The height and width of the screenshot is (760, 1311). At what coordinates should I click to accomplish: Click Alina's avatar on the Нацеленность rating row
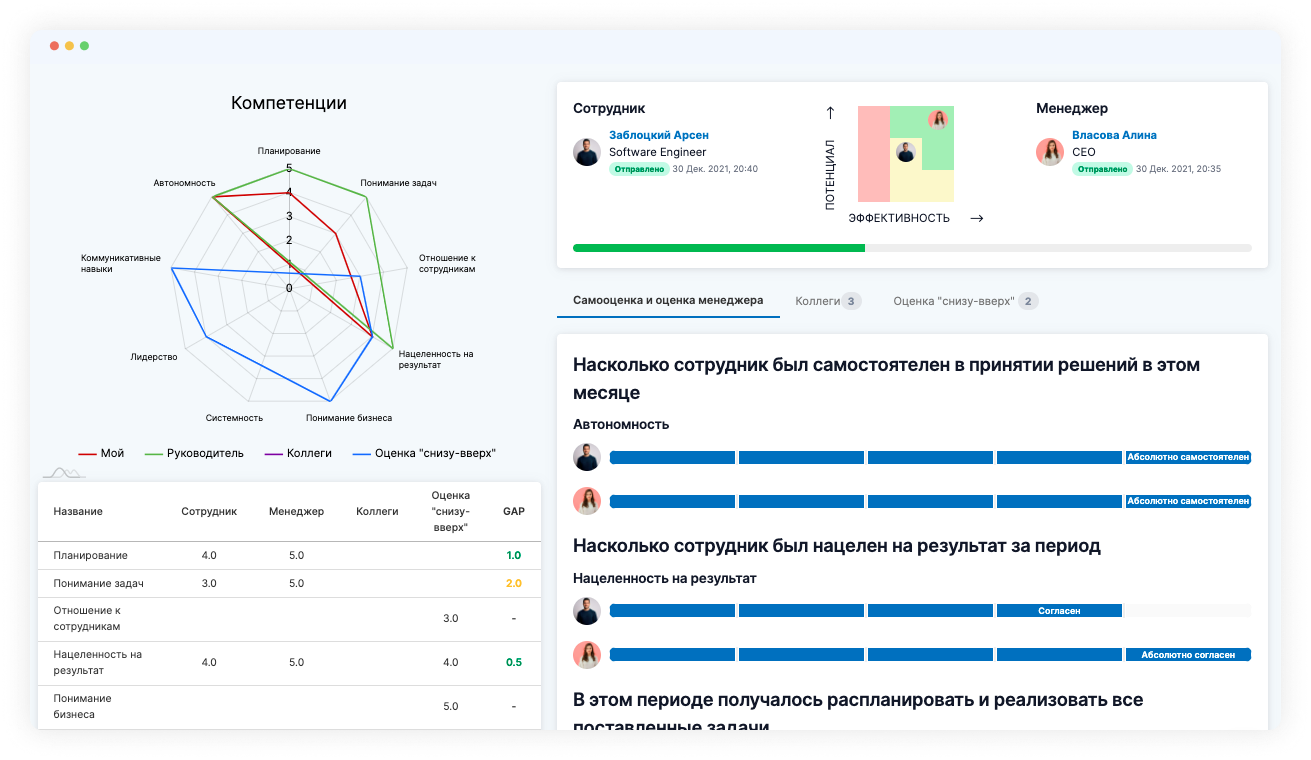point(587,655)
